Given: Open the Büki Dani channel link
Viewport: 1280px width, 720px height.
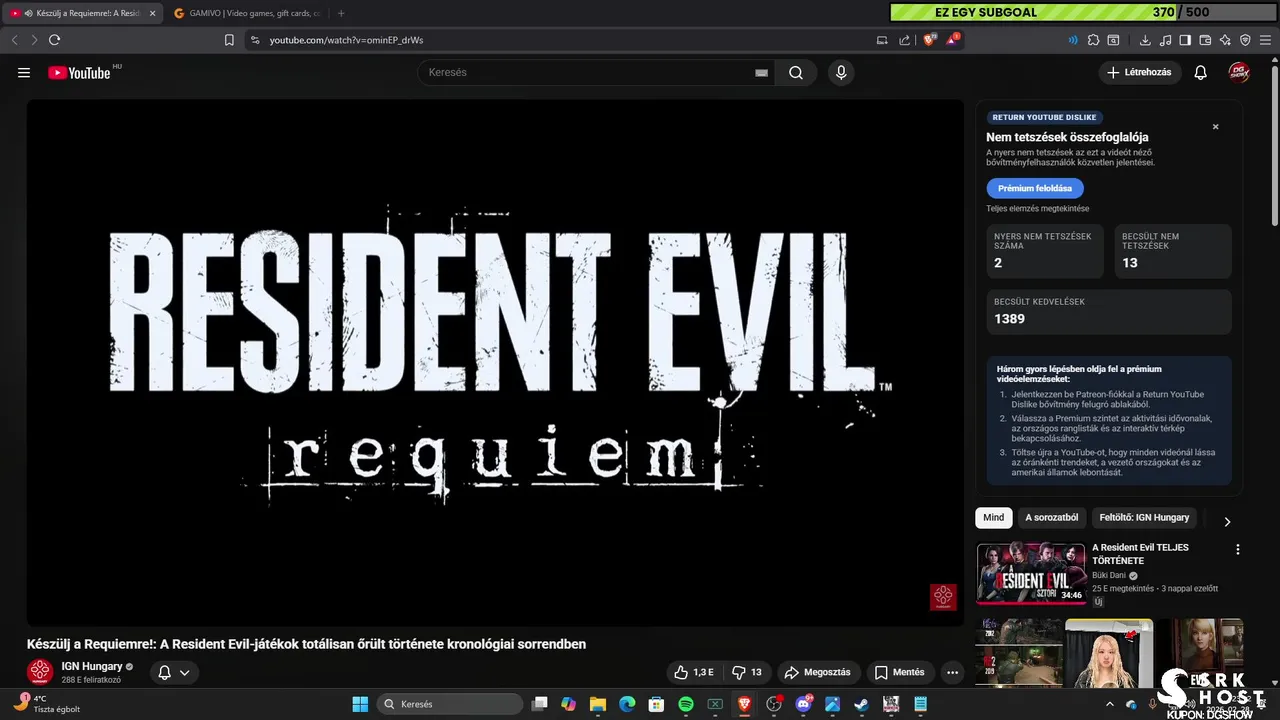Looking at the screenshot, I should [1109, 576].
